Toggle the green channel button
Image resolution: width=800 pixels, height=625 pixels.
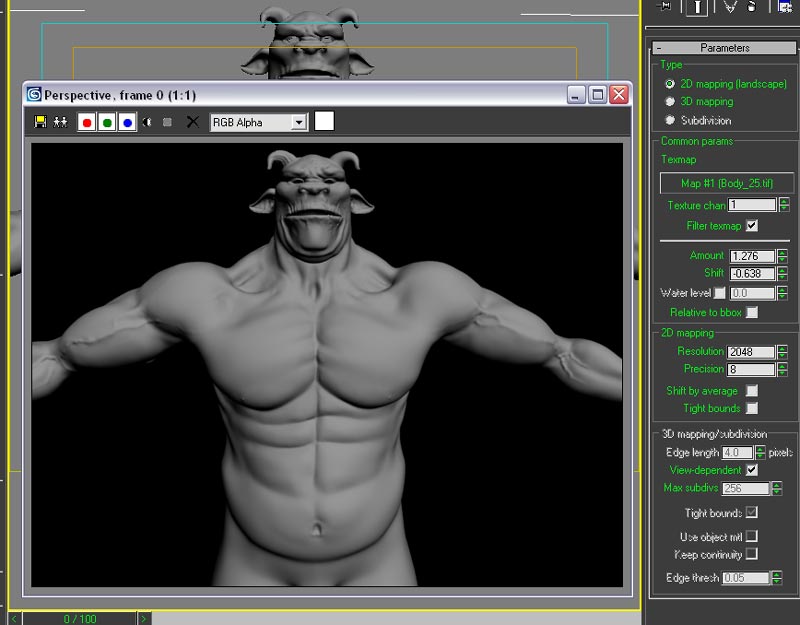pos(106,122)
